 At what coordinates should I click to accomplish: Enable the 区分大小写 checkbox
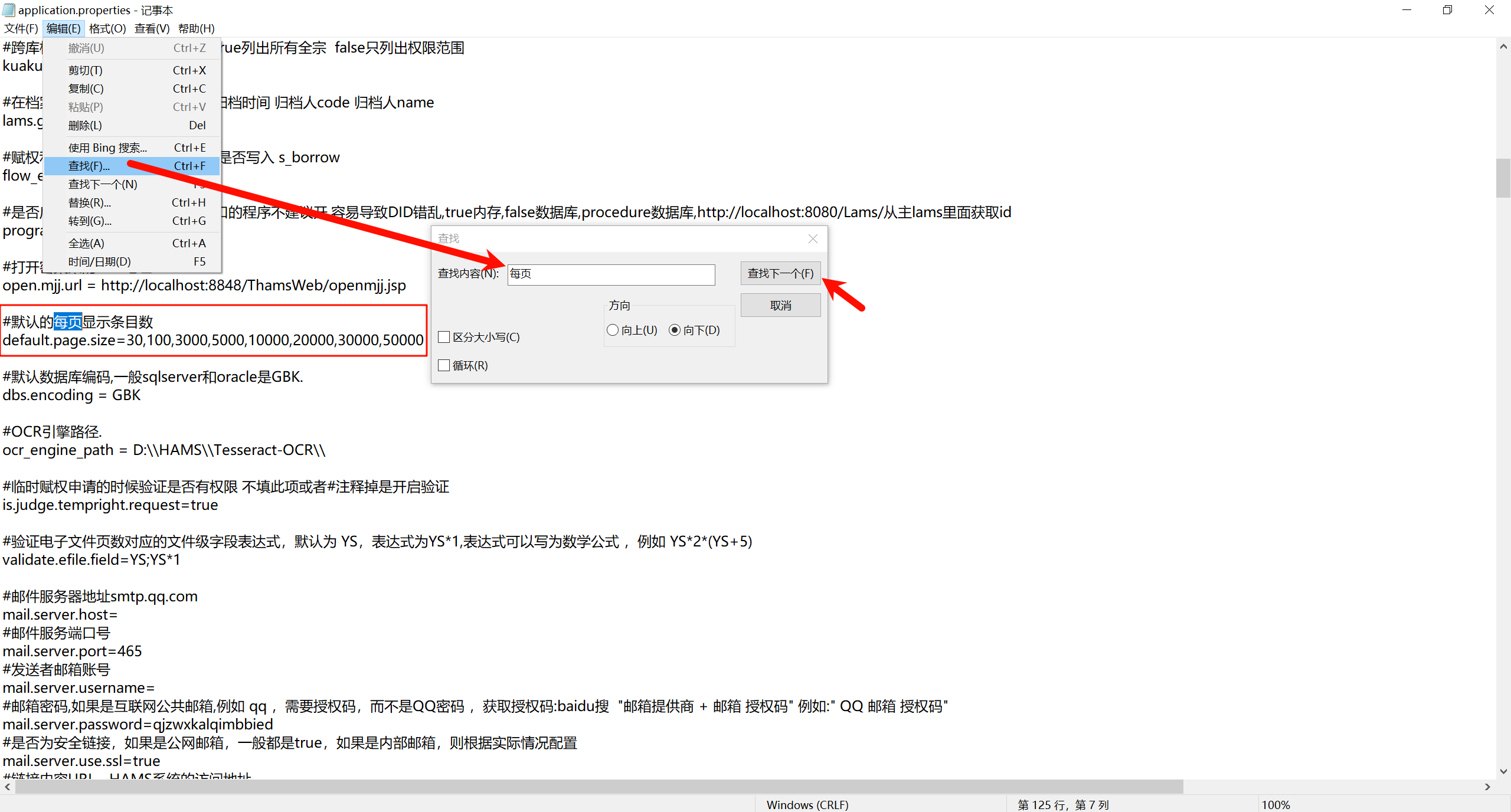(444, 337)
